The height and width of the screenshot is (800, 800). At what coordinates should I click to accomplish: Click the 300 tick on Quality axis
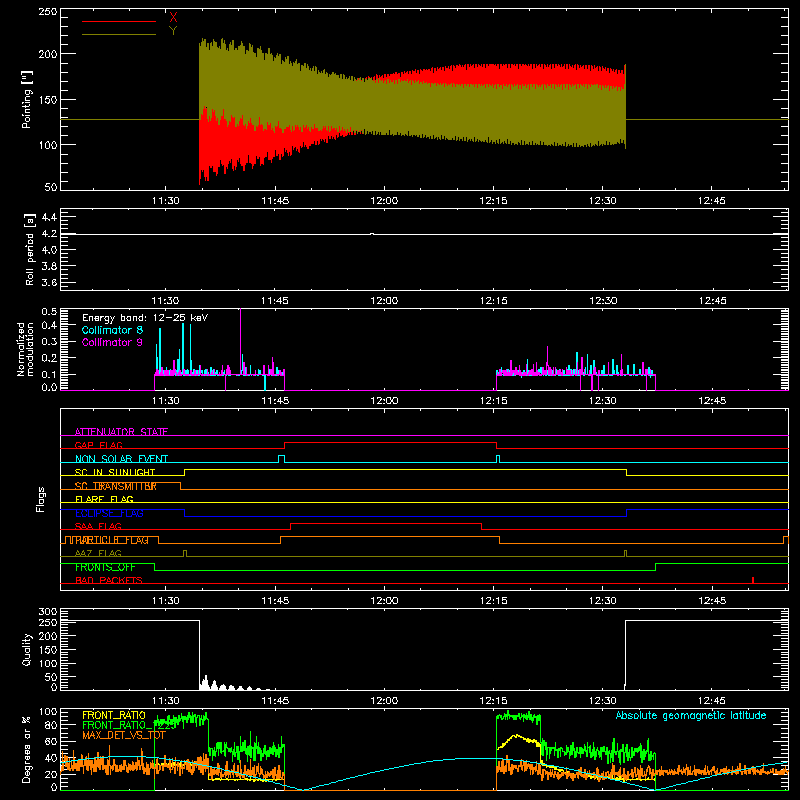click(48, 612)
